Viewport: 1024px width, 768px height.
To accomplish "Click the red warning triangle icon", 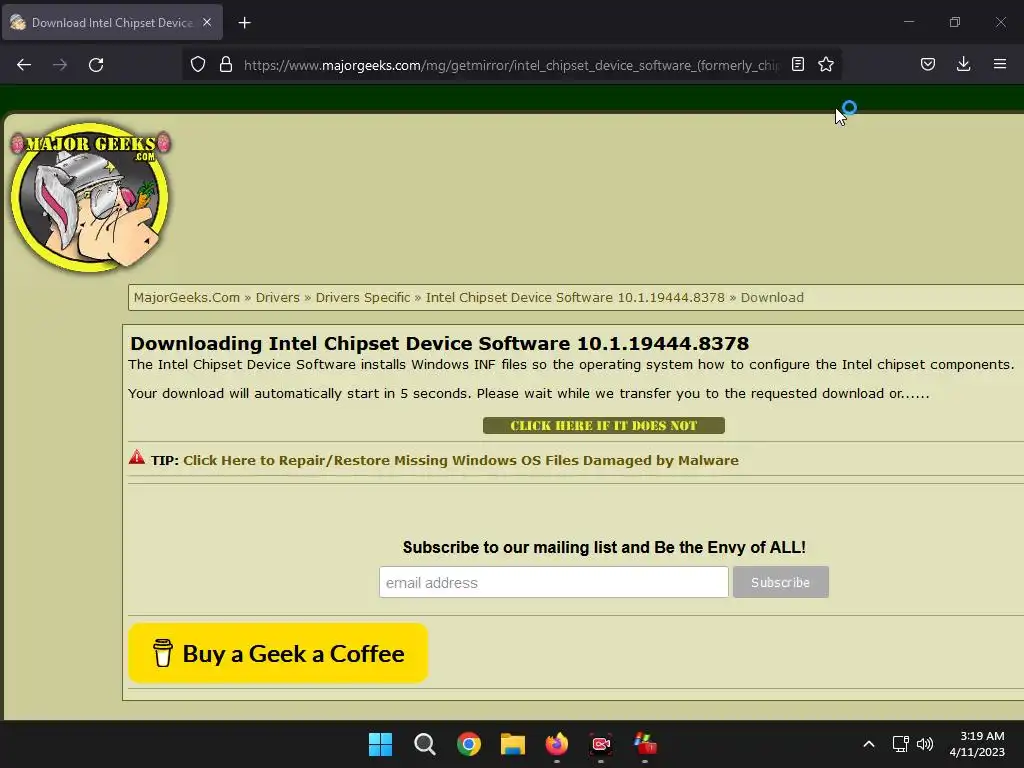I will coord(136,457).
